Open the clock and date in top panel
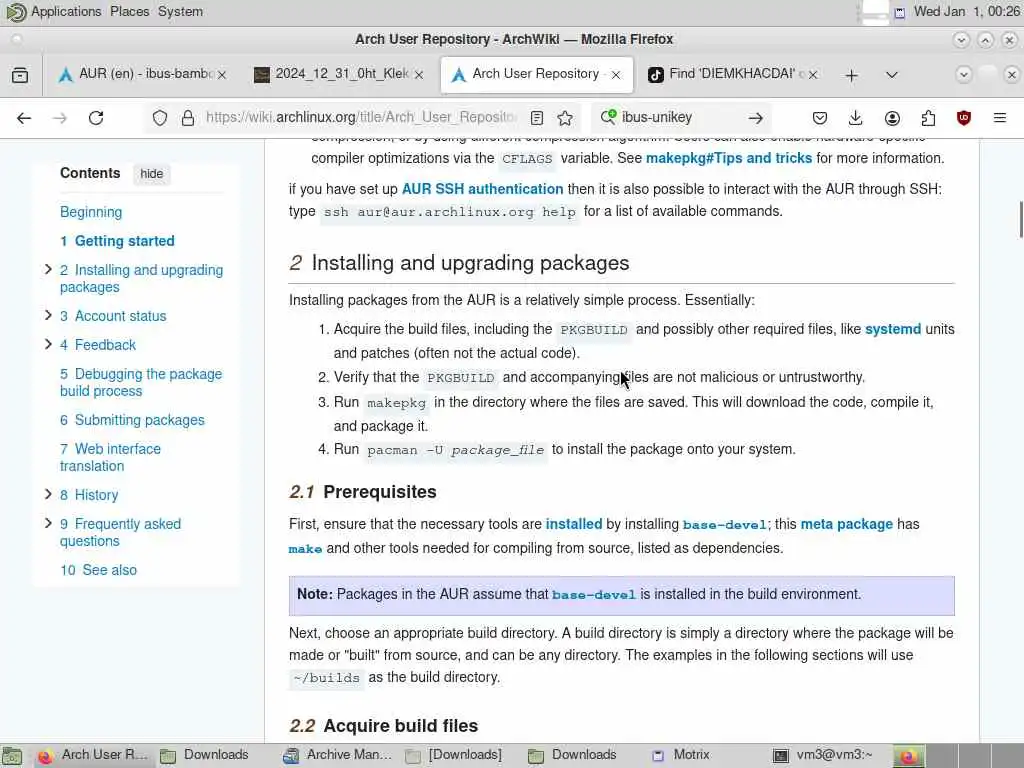Viewport: 1024px width, 768px height. [967, 12]
